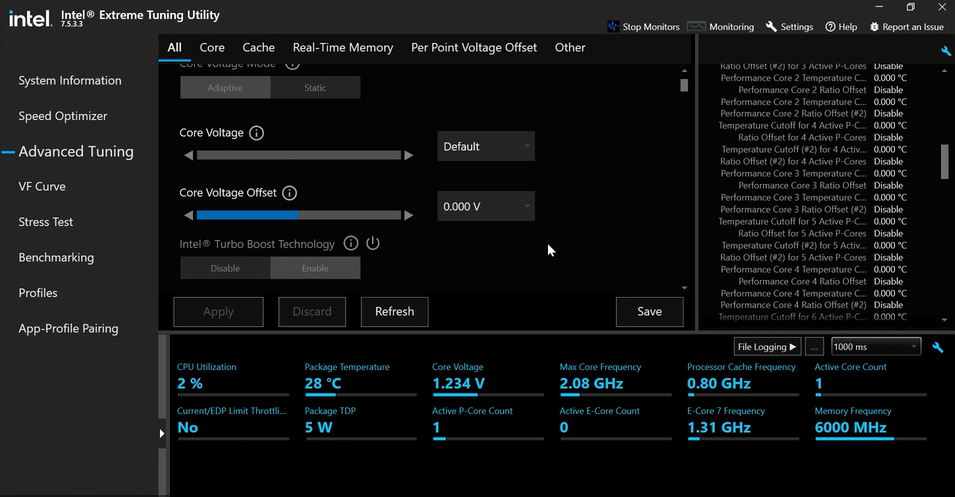The width and height of the screenshot is (955, 497).
Task: Switch to Per Point Voltage Offset tab
Action: pyautogui.click(x=474, y=48)
